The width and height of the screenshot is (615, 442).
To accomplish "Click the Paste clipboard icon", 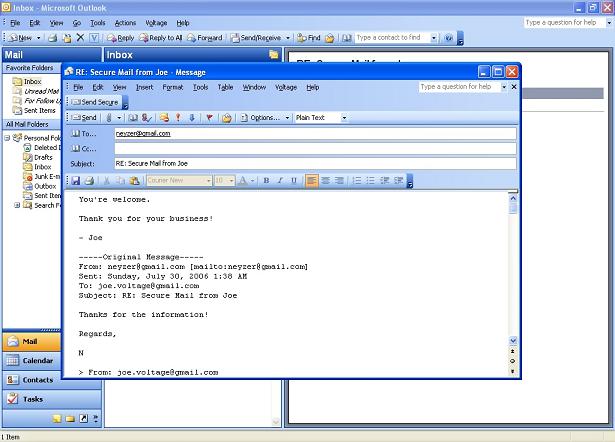I will 134,180.
